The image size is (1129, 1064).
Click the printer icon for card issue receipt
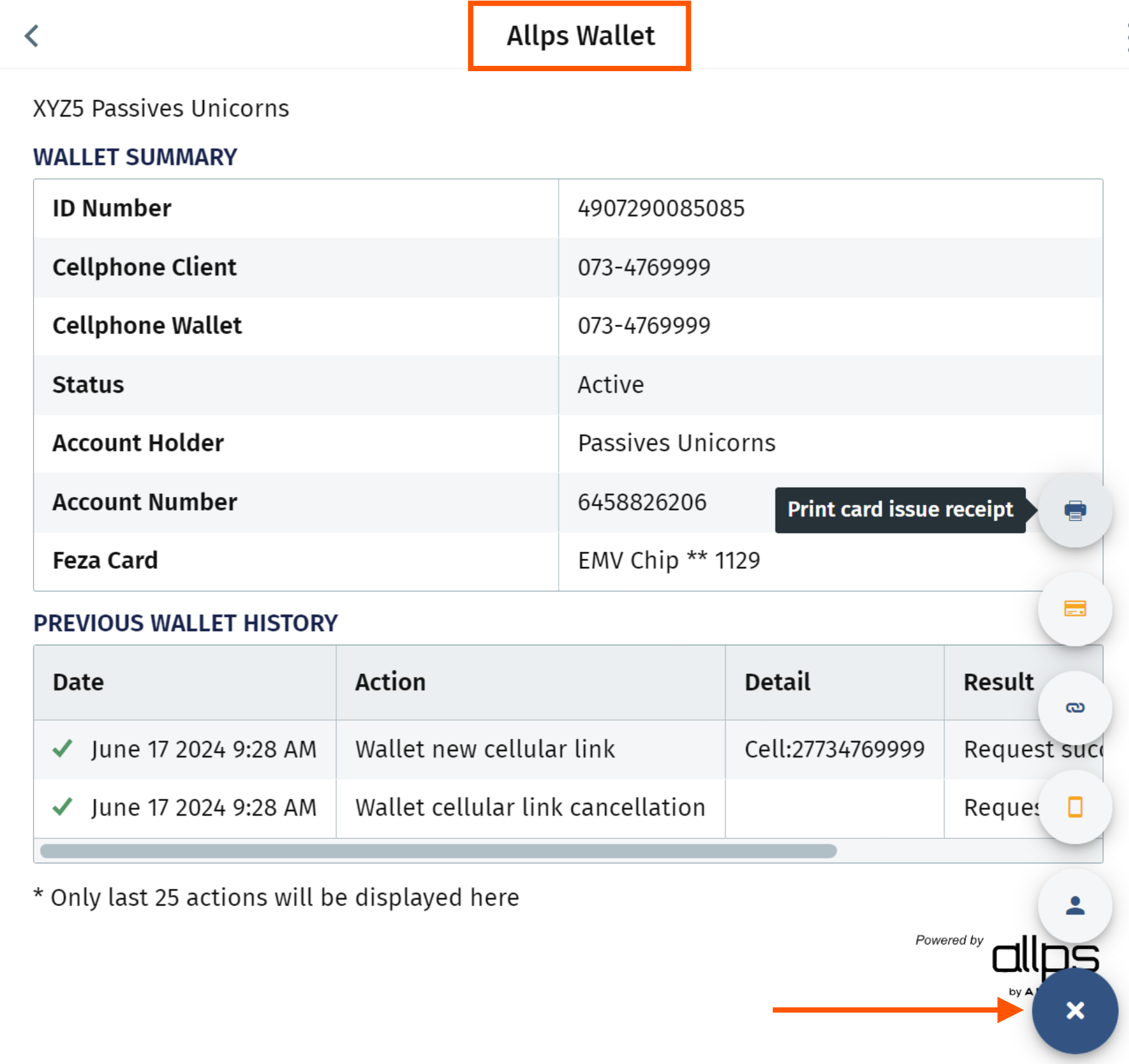[x=1075, y=510]
